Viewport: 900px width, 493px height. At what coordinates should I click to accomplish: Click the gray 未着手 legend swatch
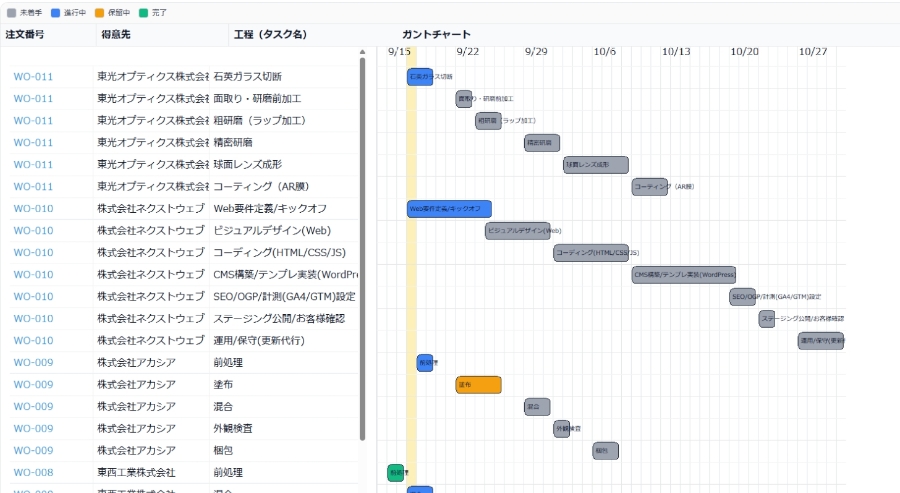tap(11, 12)
